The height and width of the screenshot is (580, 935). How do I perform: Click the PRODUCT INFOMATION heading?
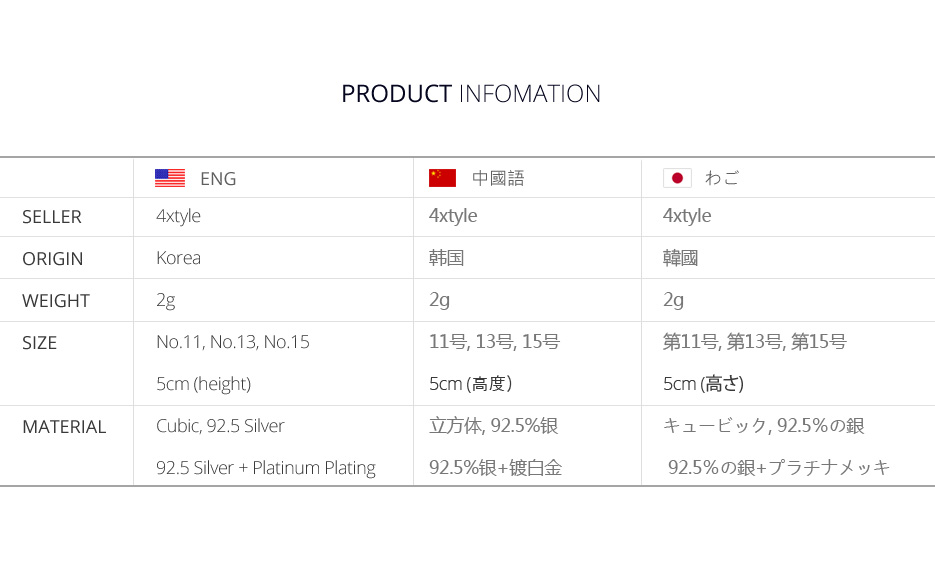(x=471, y=94)
